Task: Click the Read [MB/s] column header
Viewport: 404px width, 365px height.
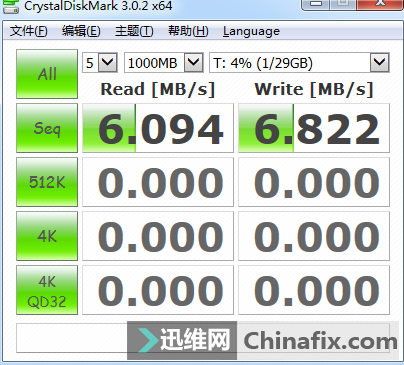Action: (158, 89)
